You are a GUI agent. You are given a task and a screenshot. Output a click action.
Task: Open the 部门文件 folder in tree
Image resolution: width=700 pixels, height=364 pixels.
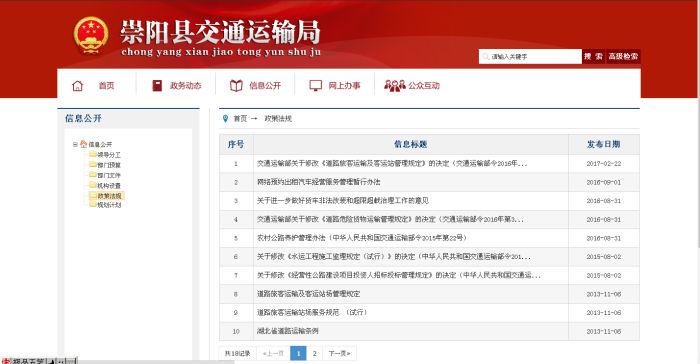(x=104, y=175)
